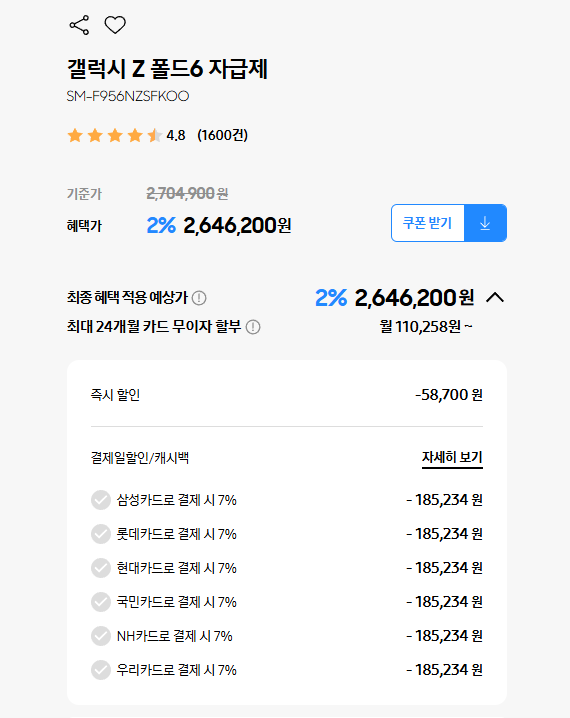Click the product title 갤럭시 Z 폴드6 자급제
The width and height of the screenshot is (570, 718).
coord(167,69)
